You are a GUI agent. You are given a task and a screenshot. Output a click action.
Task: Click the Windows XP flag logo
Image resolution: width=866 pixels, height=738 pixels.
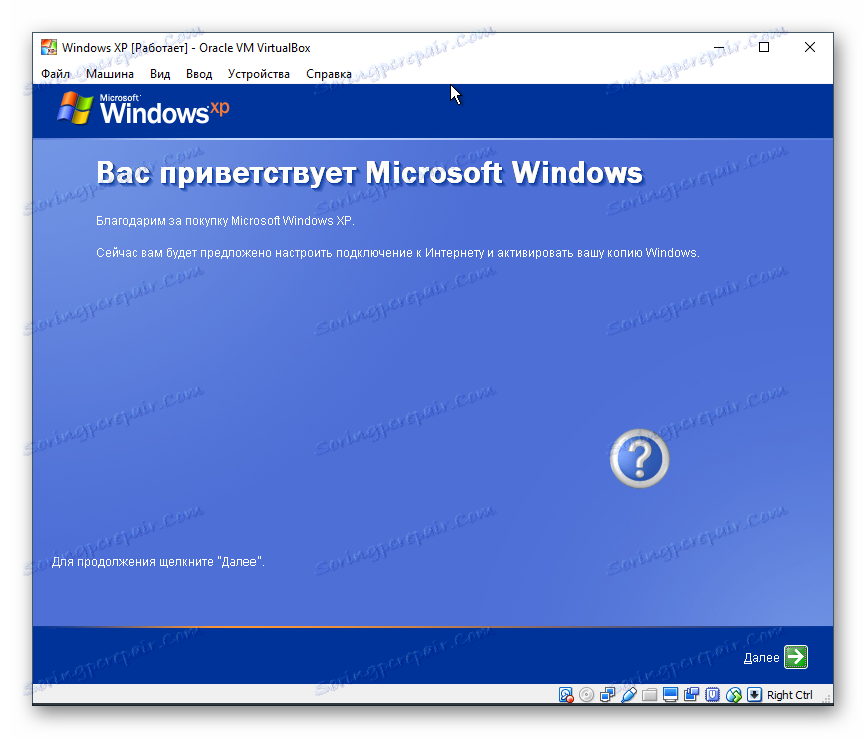75,108
